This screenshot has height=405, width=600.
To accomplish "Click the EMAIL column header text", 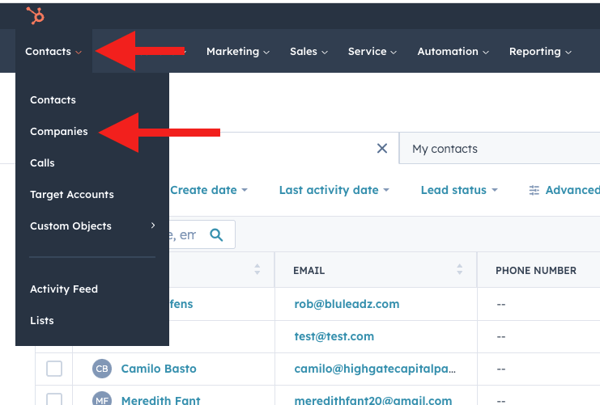I will point(309,270).
